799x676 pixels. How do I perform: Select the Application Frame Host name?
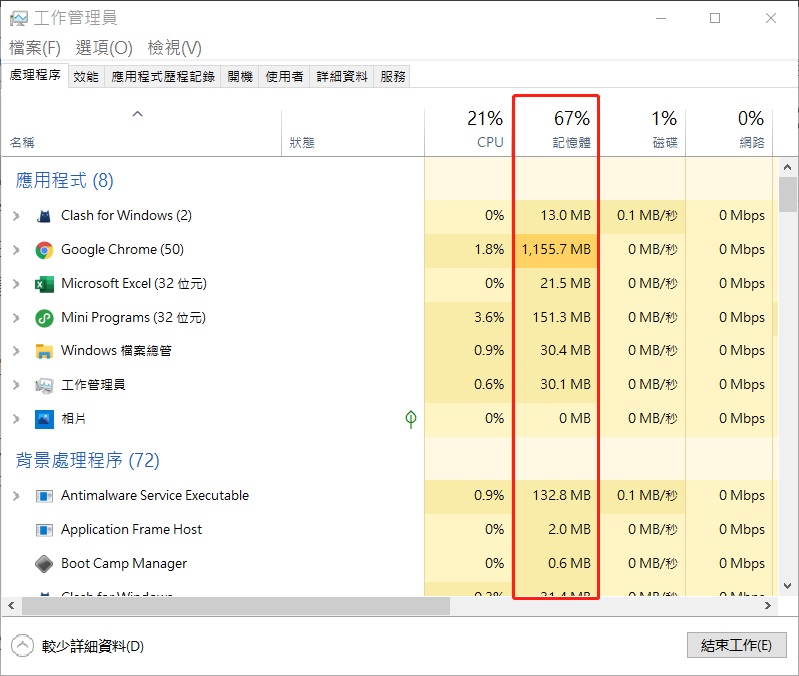[131, 530]
